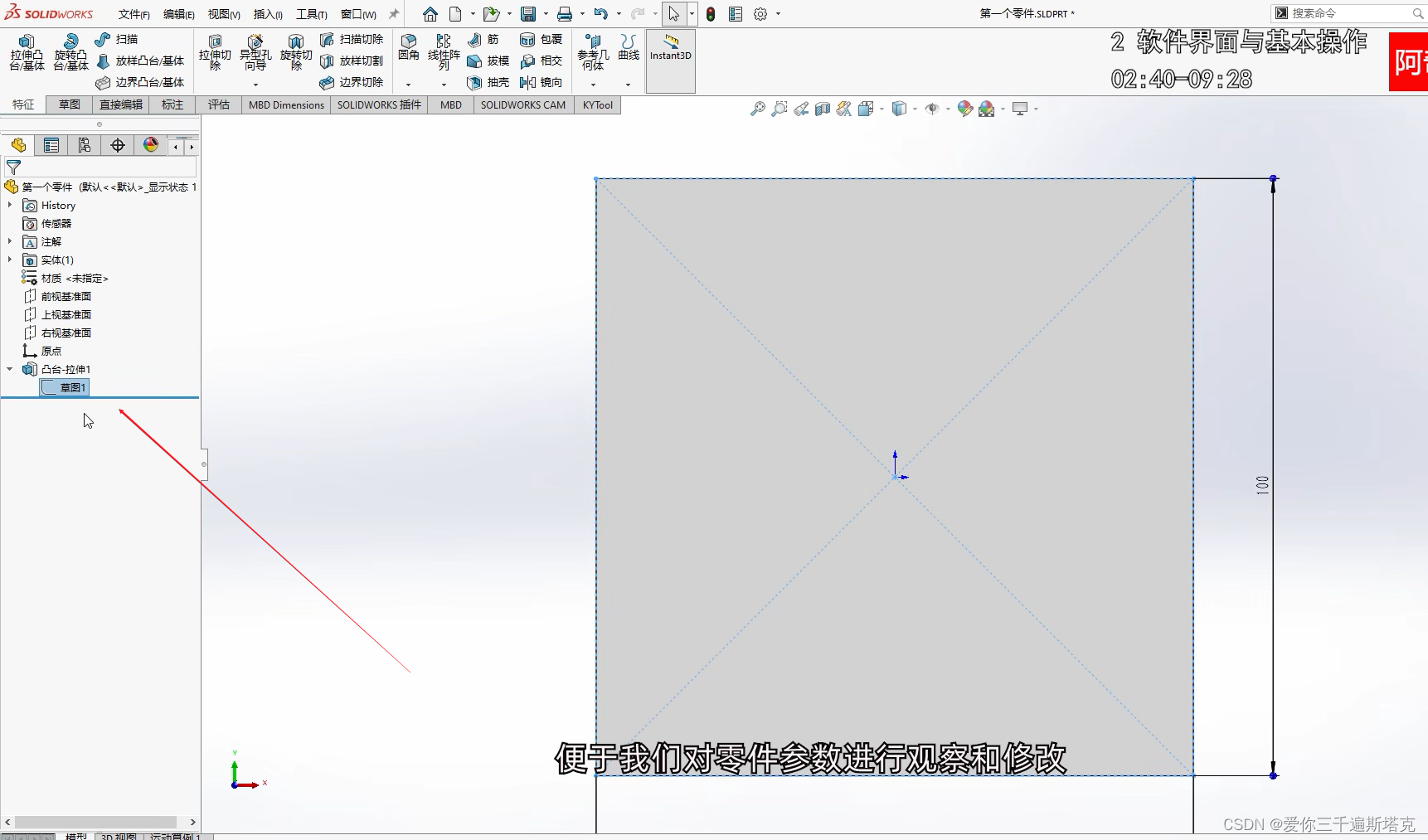Open the 窗口(W) window menu
Screen dimensions: 1428x840
click(358, 14)
